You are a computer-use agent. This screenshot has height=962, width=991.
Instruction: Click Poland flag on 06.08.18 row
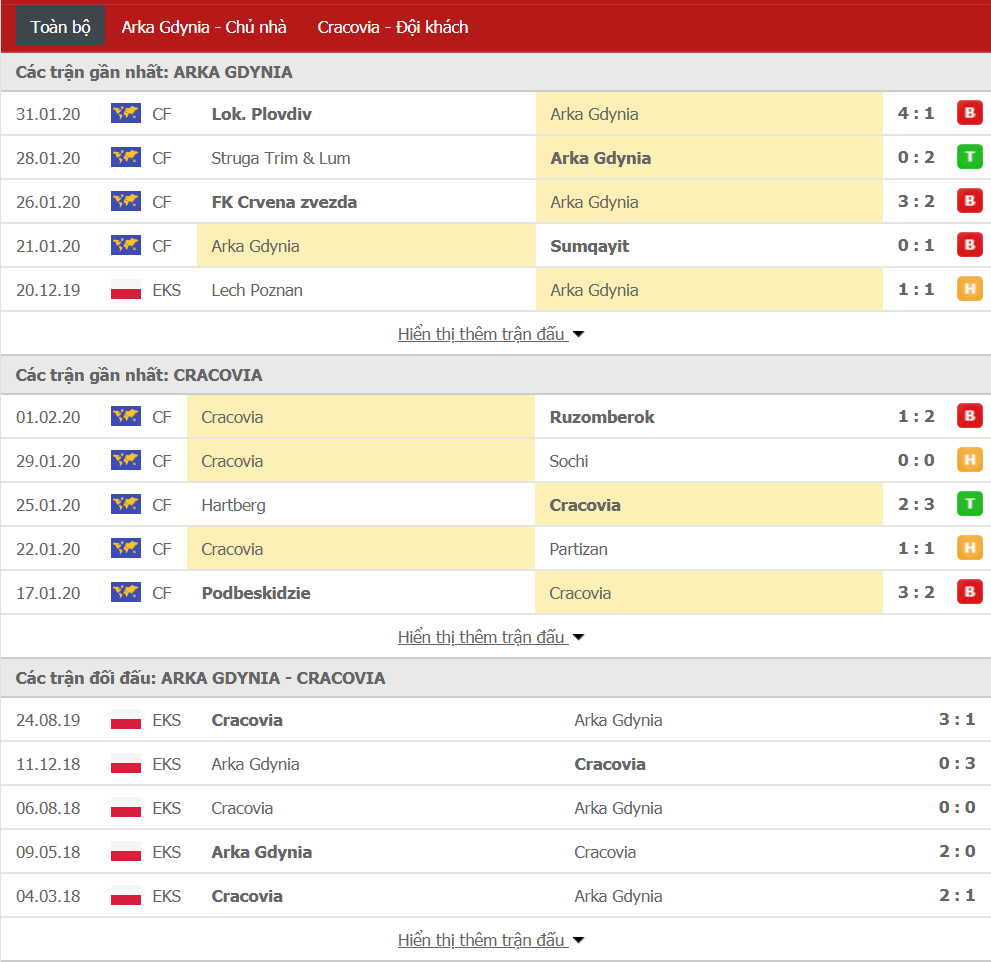click(126, 808)
